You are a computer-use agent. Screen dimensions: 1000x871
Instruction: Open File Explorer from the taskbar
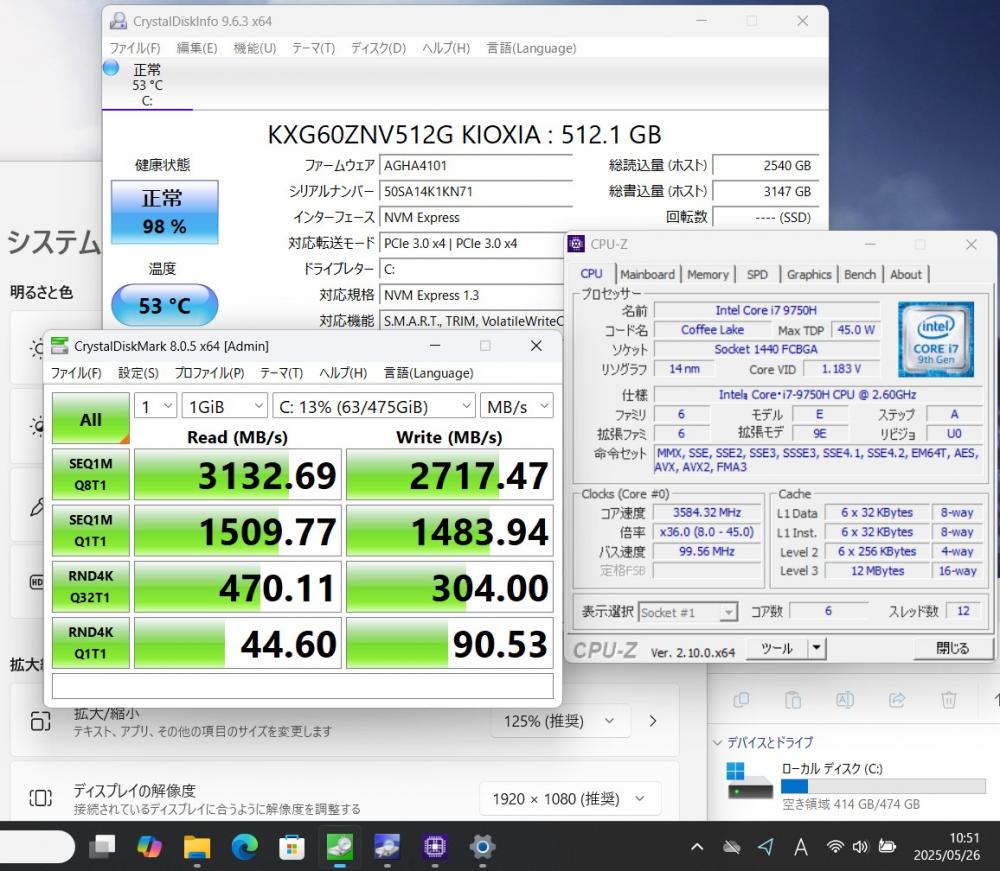[197, 846]
